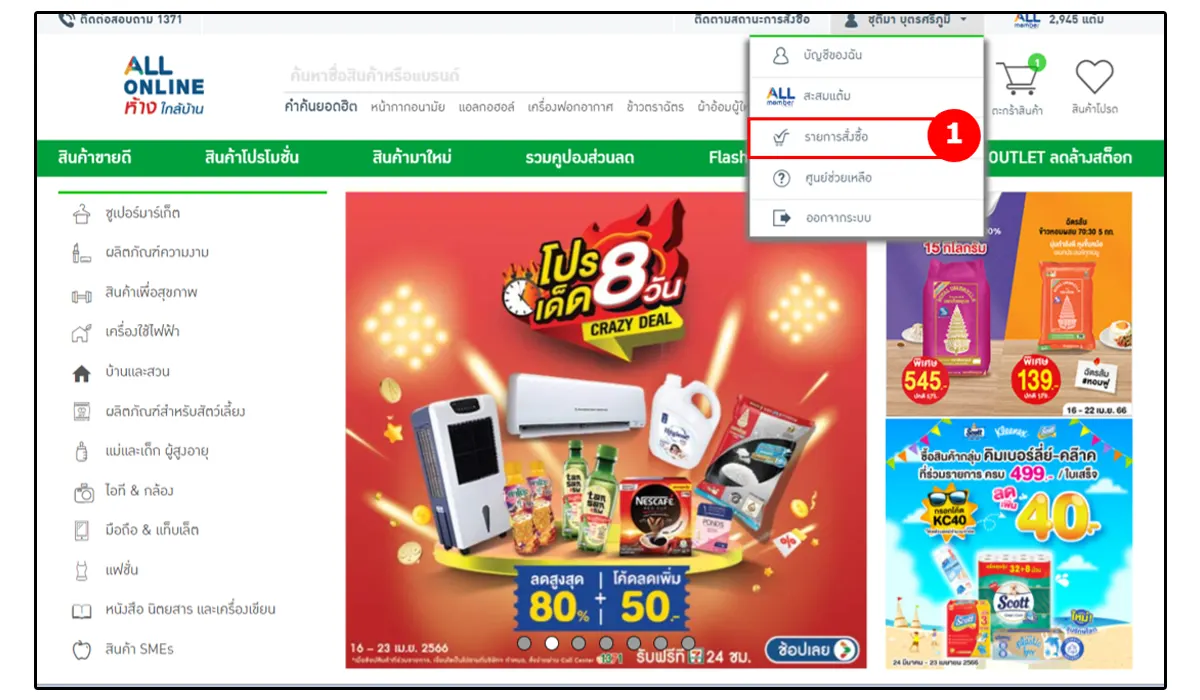Click the help center question mark icon

[782, 178]
